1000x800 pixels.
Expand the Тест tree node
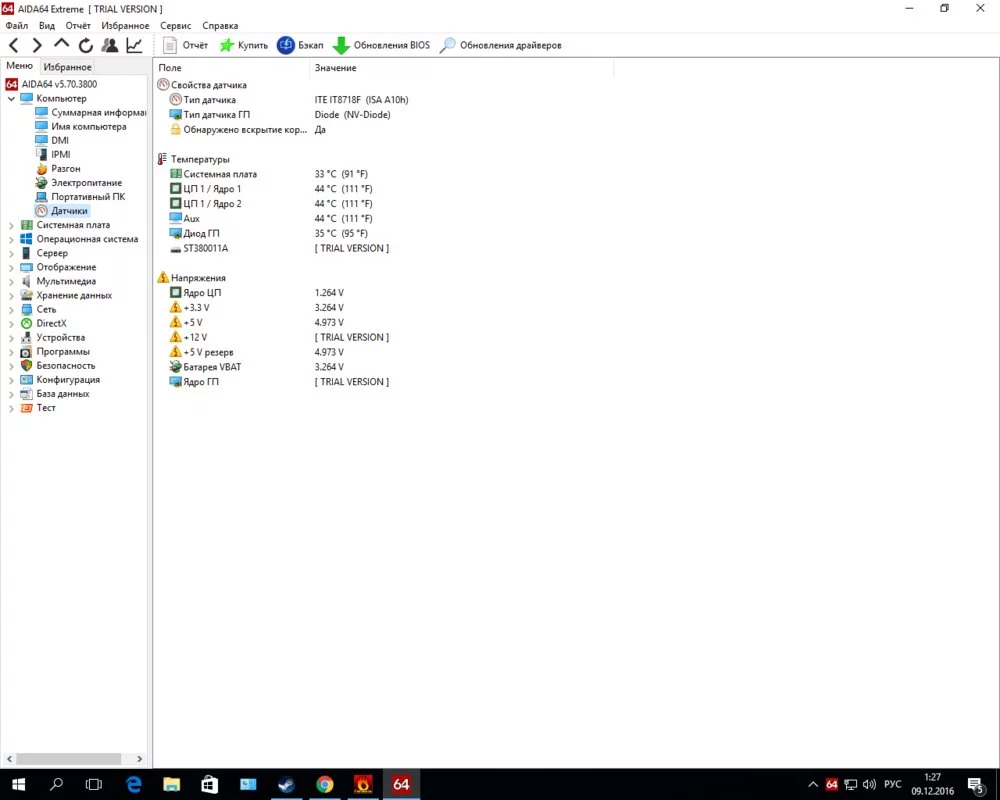11,408
